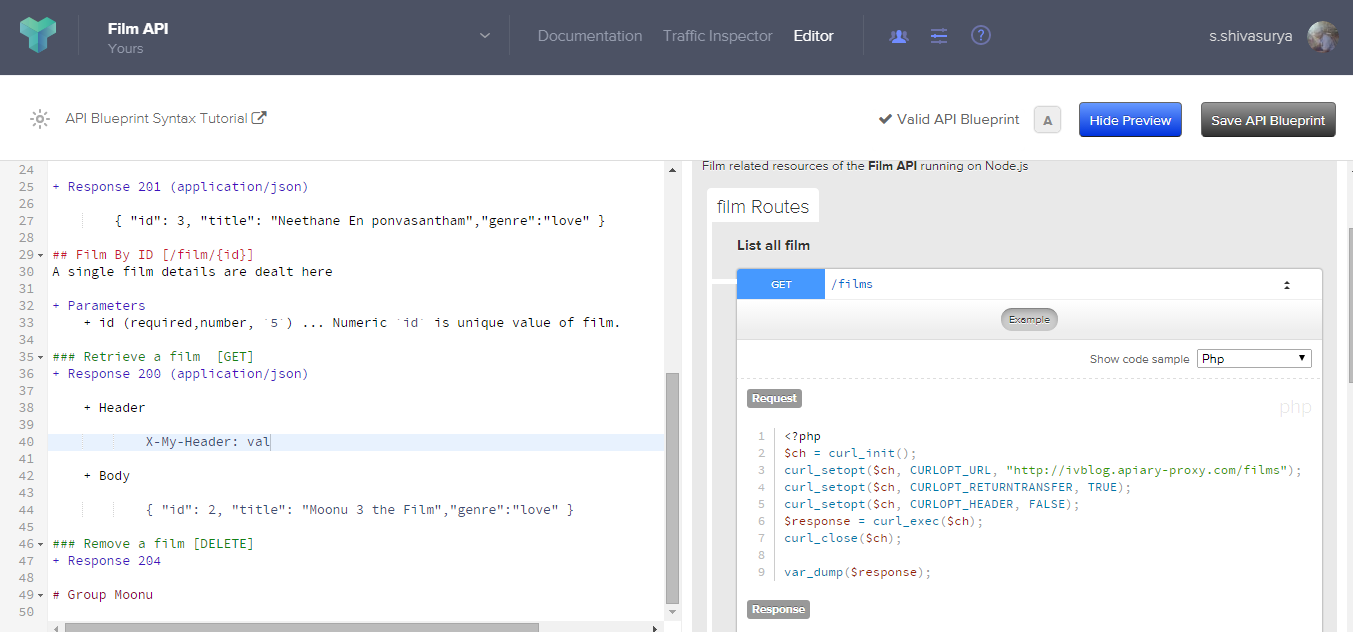Open the Traffic Inspector tab
The height and width of the screenshot is (632, 1353).
(718, 36)
